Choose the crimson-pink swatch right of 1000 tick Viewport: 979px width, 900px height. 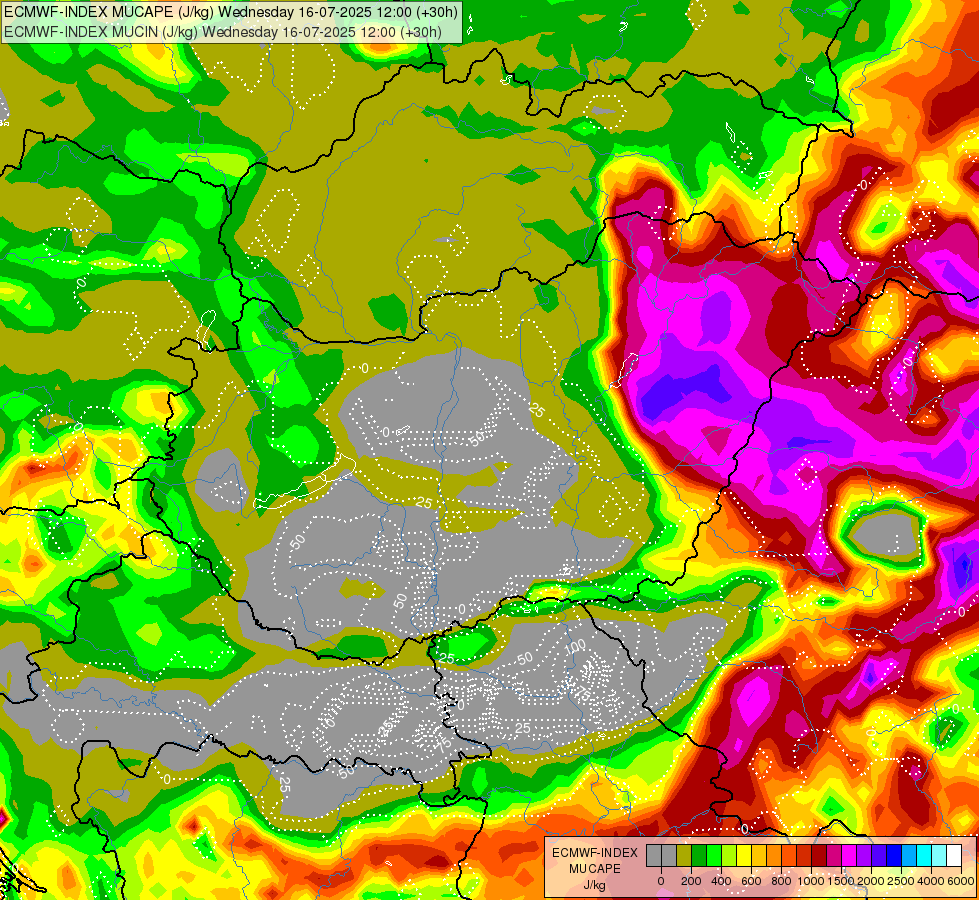[835, 855]
